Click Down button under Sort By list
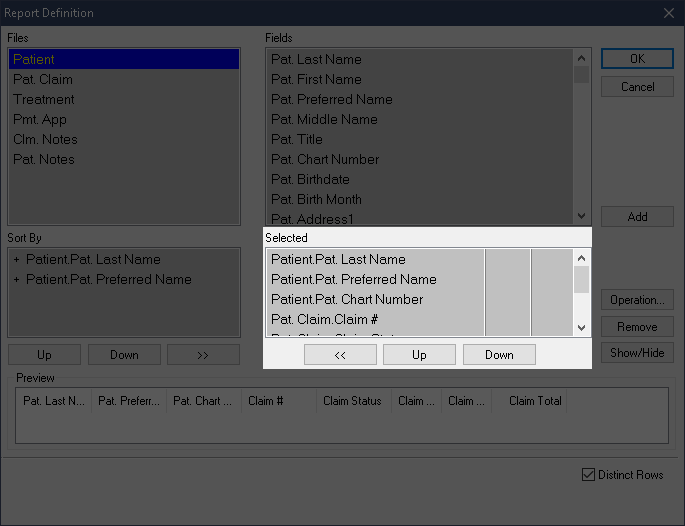The height and width of the screenshot is (526, 685). [124, 355]
